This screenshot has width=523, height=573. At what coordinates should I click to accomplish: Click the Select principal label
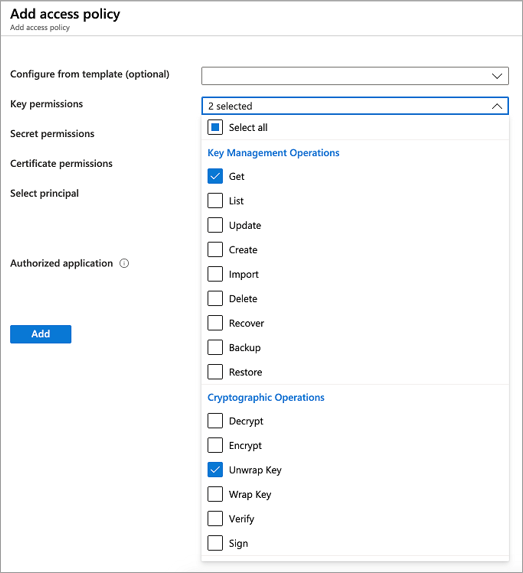click(44, 193)
